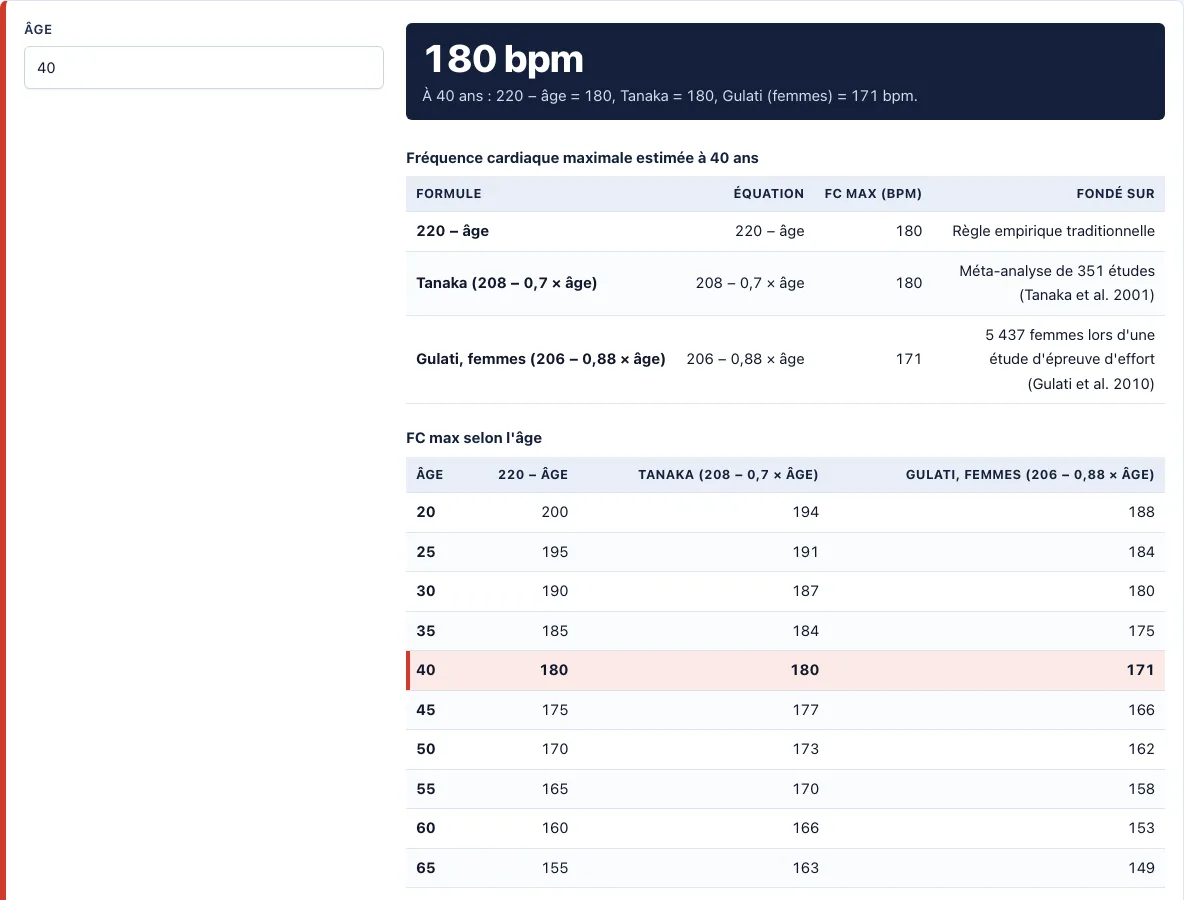Viewport: 1184px width, 900px height.
Task: Click value 162 in age 50 row
Action: click(x=1141, y=749)
